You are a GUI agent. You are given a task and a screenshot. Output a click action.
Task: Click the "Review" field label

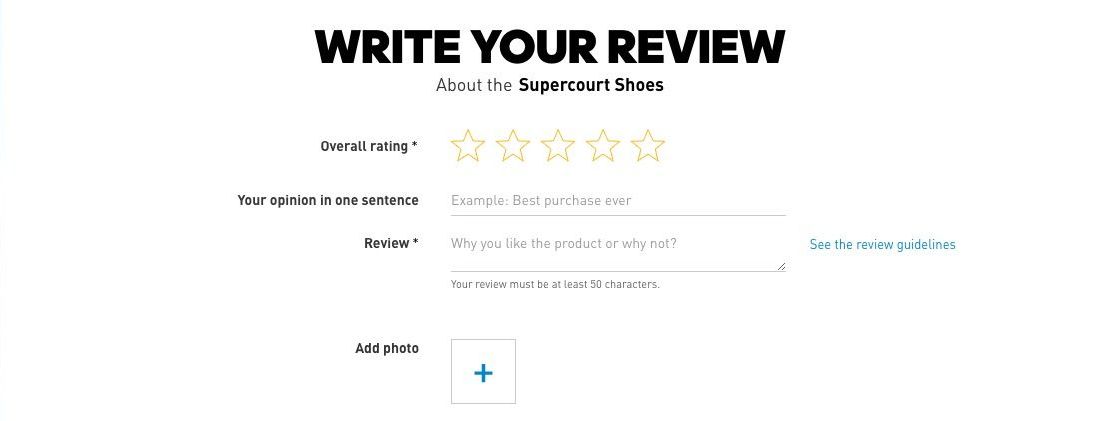(x=387, y=243)
